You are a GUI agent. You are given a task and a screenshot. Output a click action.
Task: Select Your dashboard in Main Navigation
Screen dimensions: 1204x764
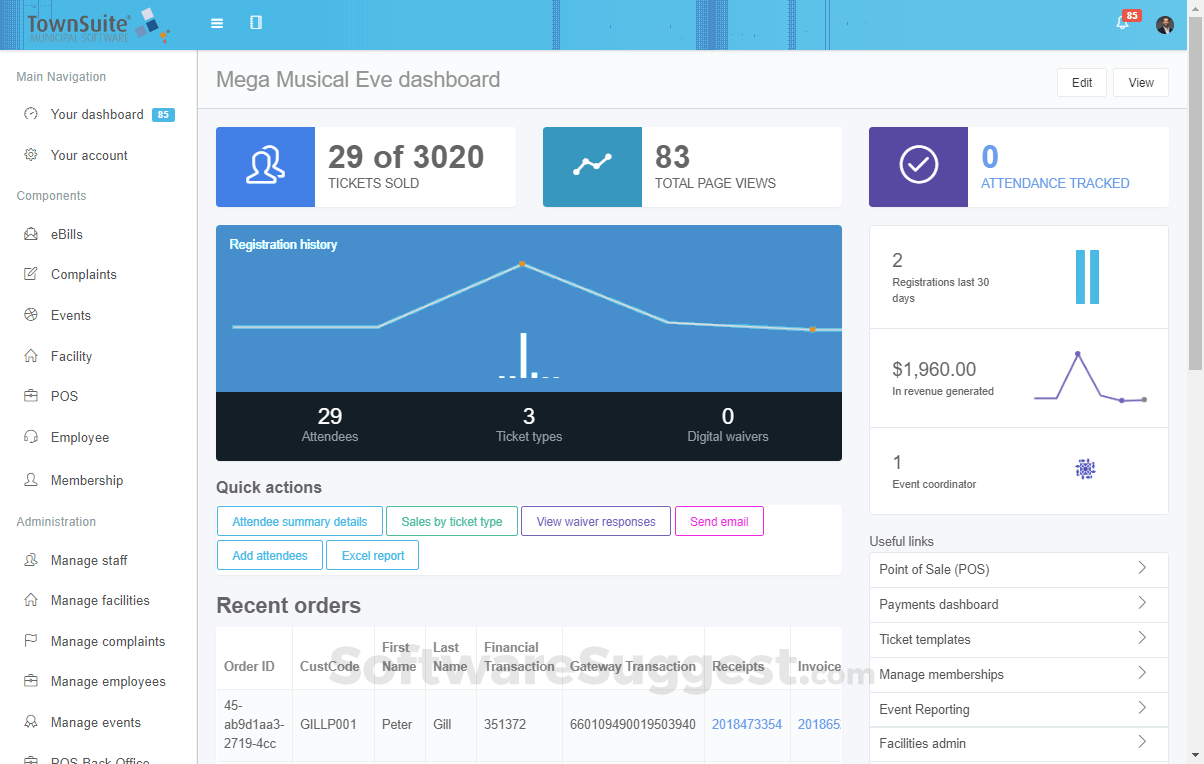pyautogui.click(x=95, y=114)
